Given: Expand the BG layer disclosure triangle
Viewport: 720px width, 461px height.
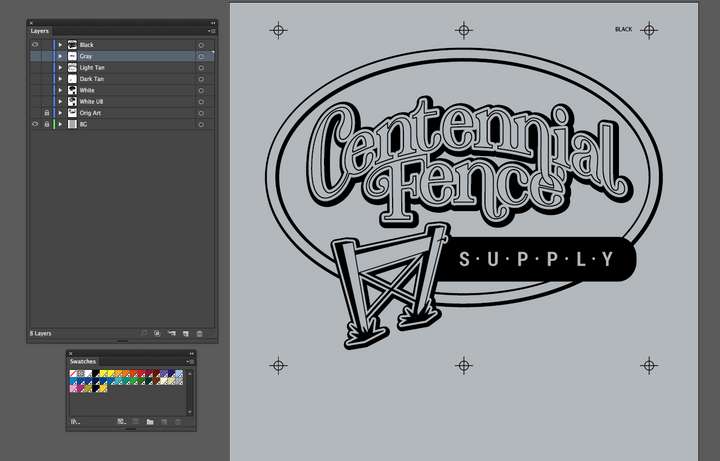Looking at the screenshot, I should coord(60,124).
